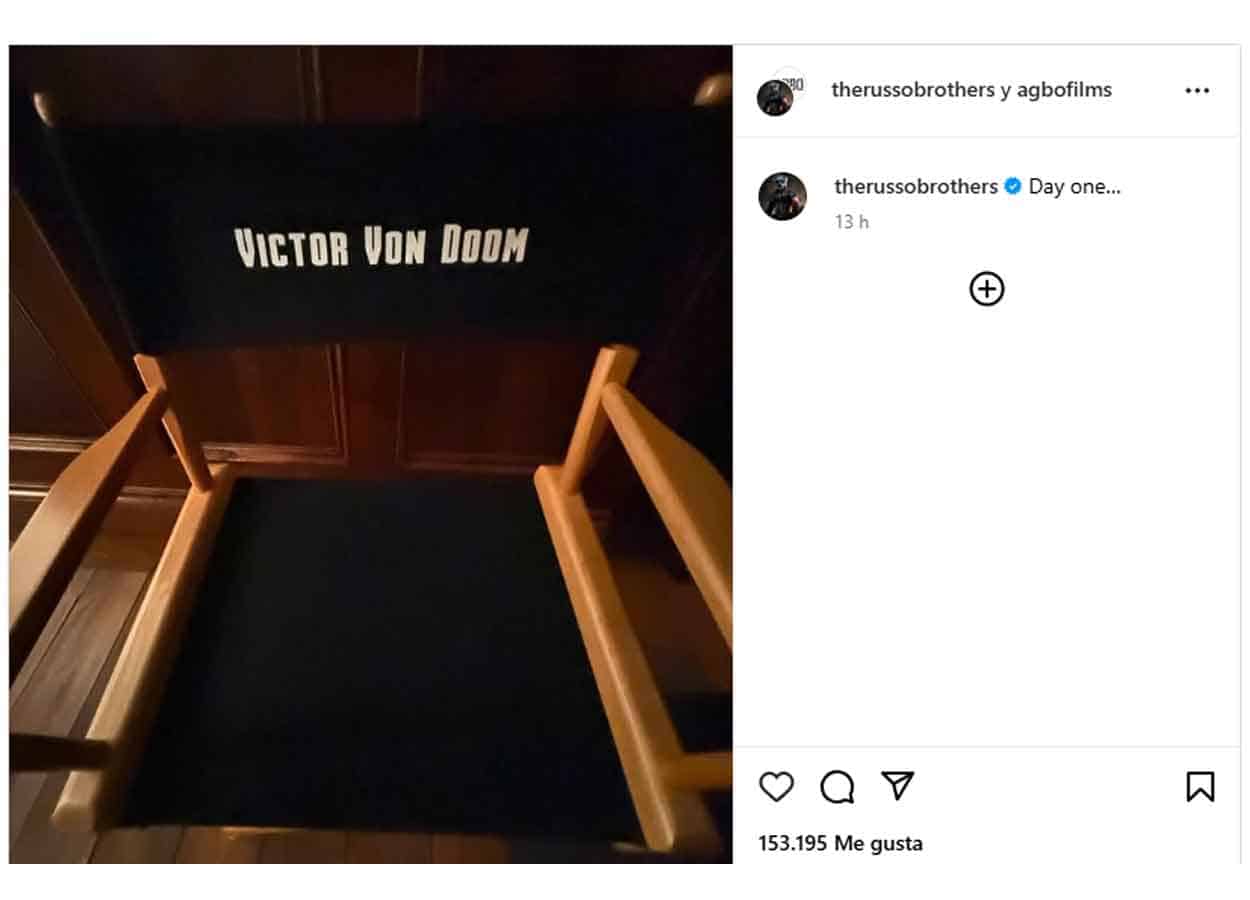
Task: Click the Victor Von Doom name on the chair
Action: click(x=380, y=248)
